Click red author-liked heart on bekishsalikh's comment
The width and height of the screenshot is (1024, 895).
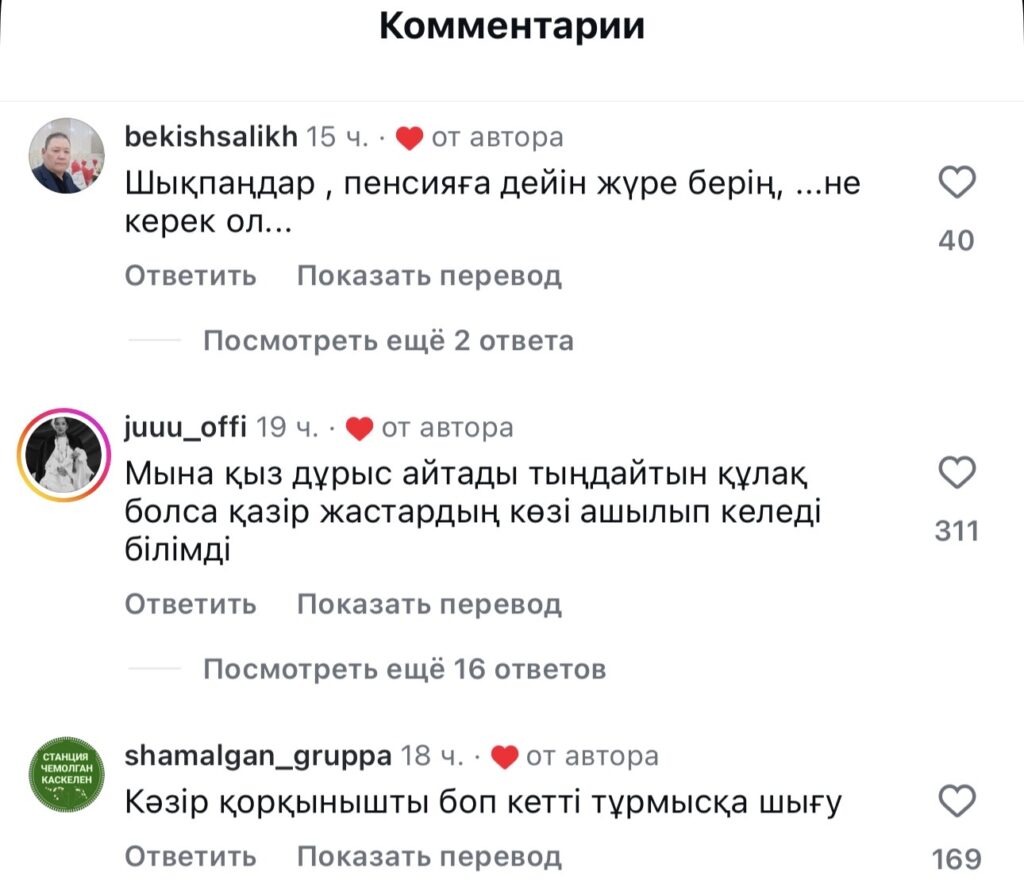[410, 138]
